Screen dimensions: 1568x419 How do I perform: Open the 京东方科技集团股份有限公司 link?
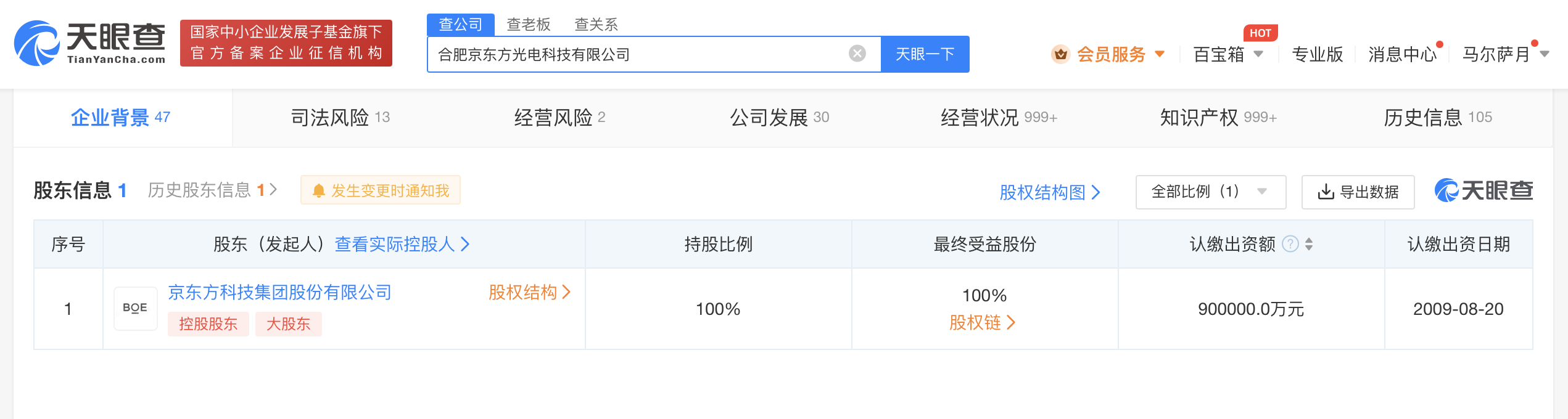(x=280, y=292)
